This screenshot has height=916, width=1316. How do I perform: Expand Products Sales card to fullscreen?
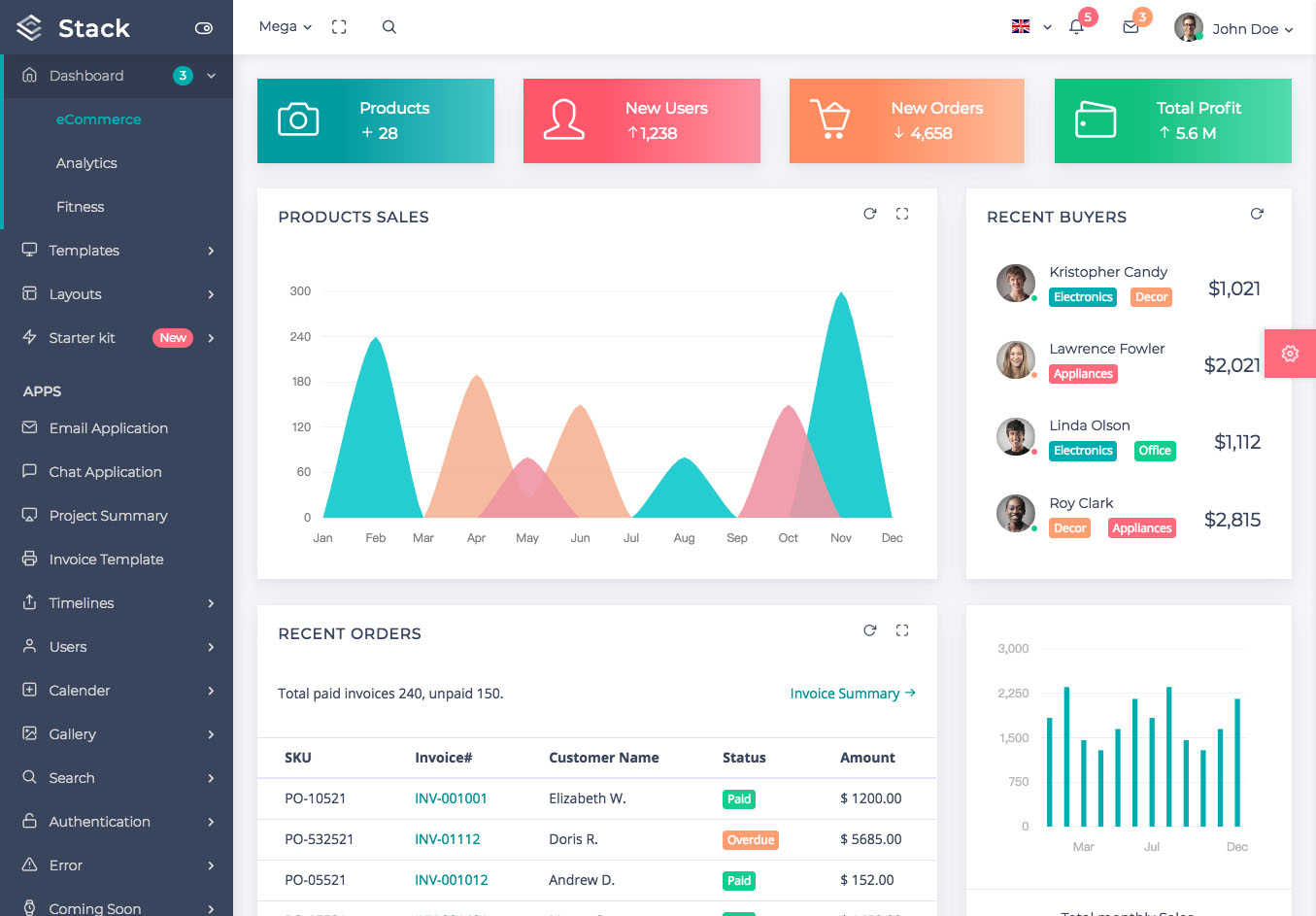[x=902, y=214]
